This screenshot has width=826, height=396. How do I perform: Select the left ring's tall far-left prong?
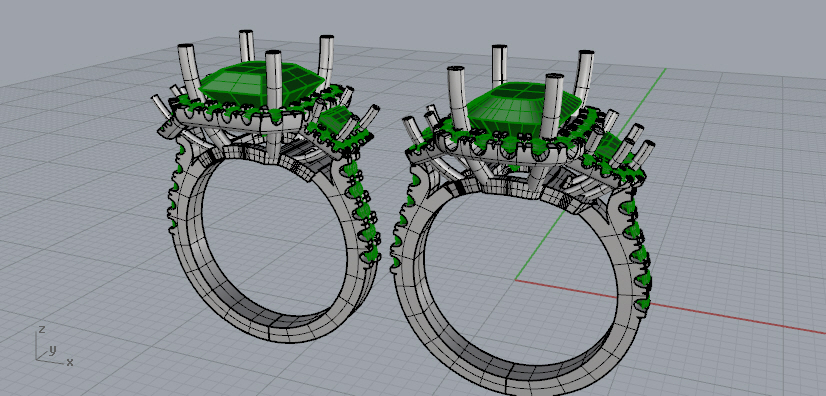pyautogui.click(x=190, y=72)
